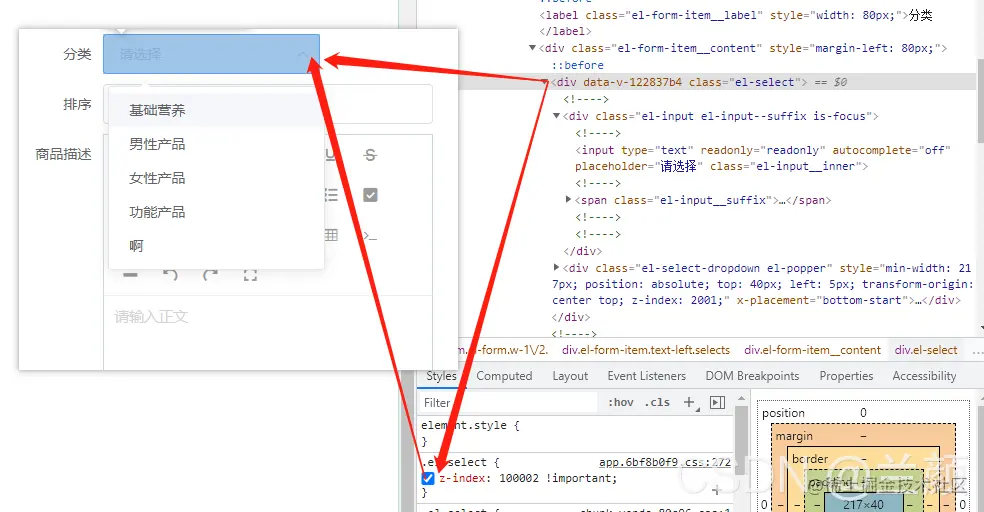Select 基础营养 option in the dropdown list
The height and width of the screenshot is (512, 984).
217,110
